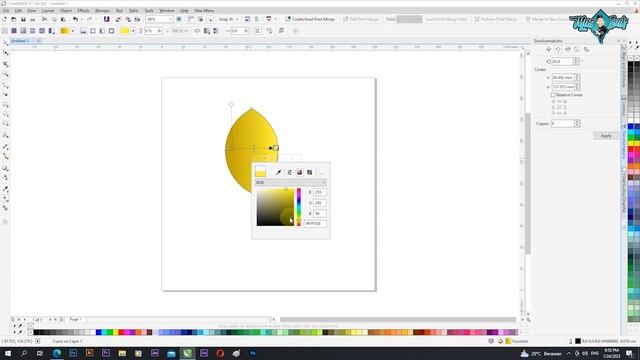Click the New document icon

click(4, 19)
